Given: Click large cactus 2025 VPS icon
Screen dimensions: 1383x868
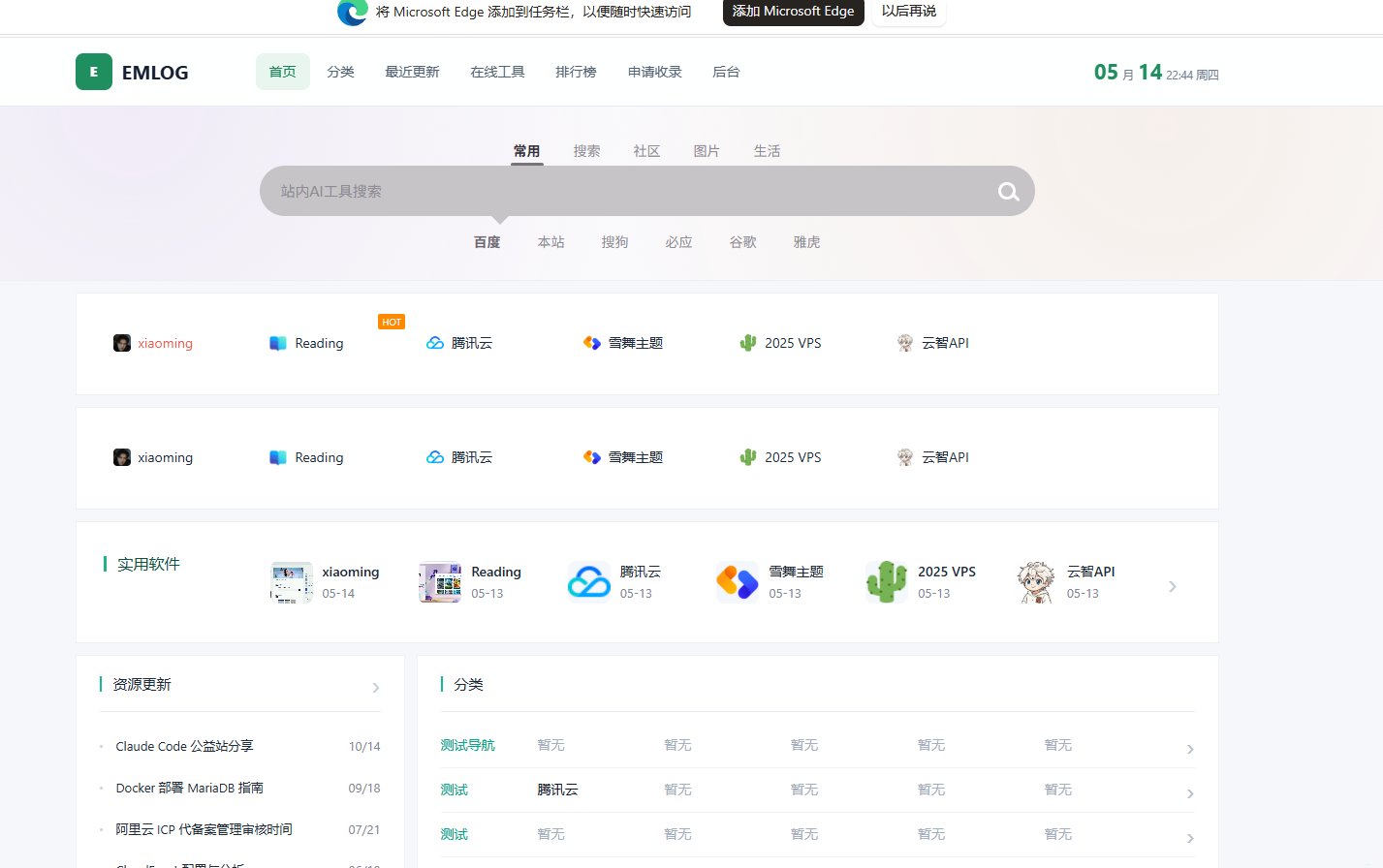Looking at the screenshot, I should 887,582.
